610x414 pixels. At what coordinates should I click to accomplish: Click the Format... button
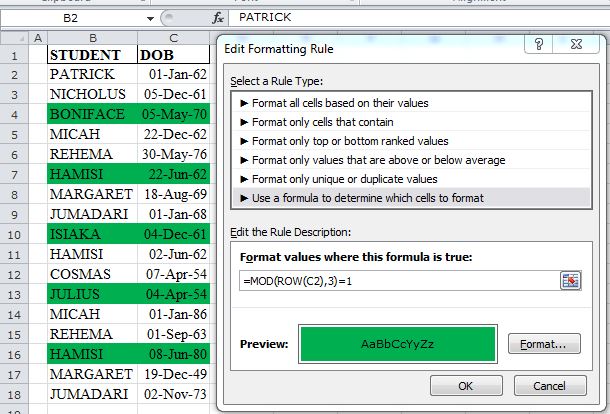click(x=544, y=344)
